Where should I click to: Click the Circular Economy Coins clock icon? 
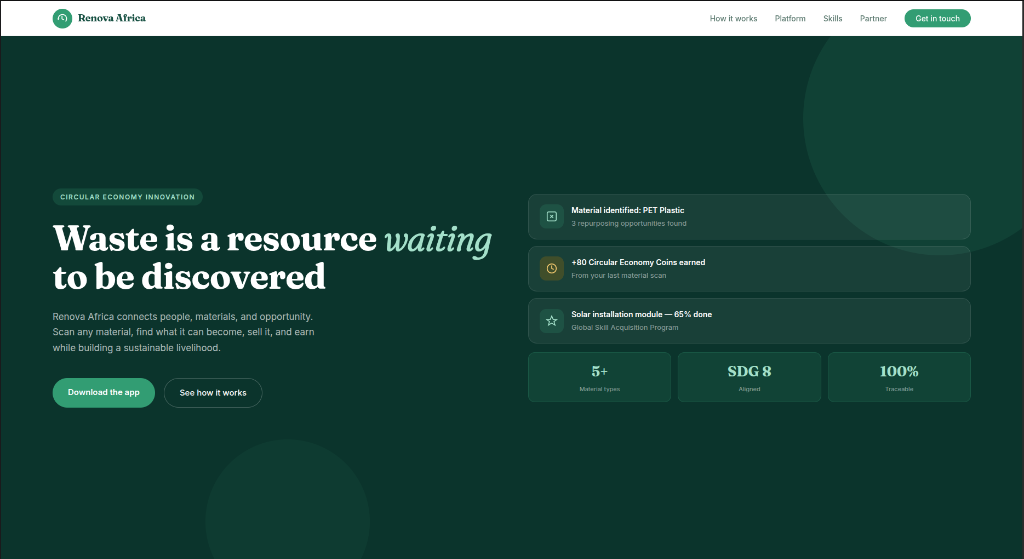coord(552,268)
